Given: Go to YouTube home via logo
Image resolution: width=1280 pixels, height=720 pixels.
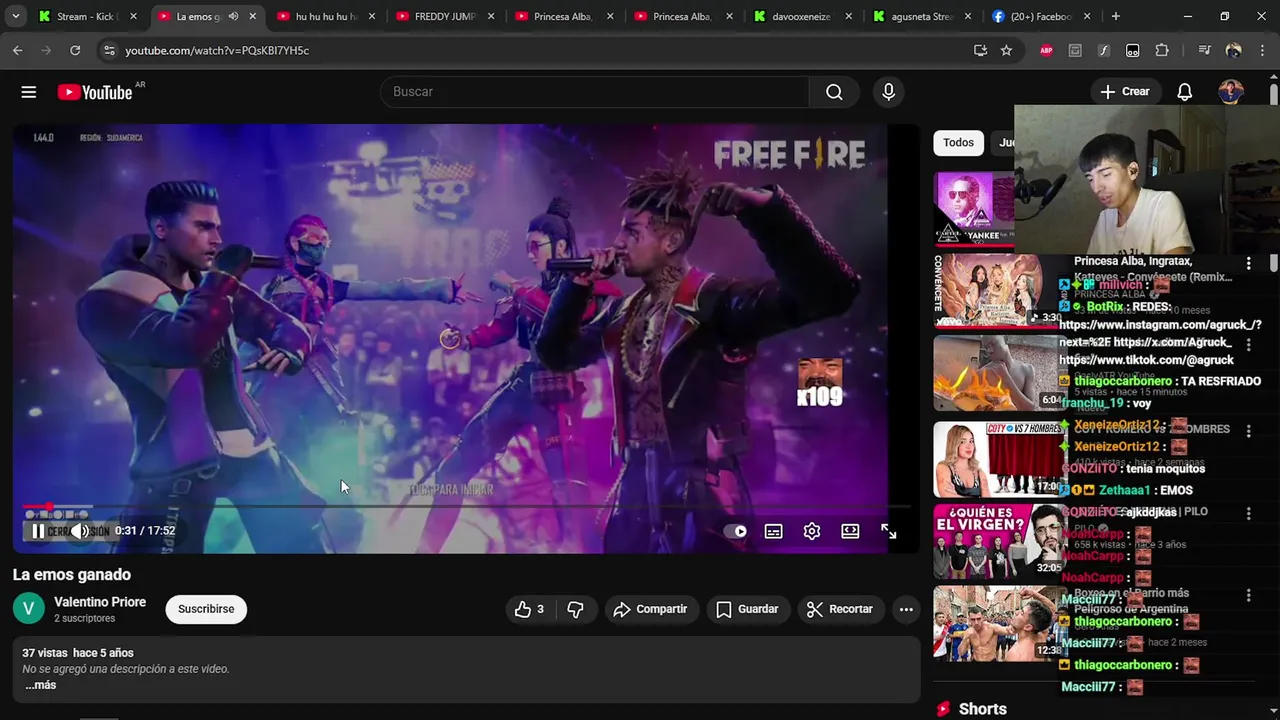Looking at the screenshot, I should (95, 92).
